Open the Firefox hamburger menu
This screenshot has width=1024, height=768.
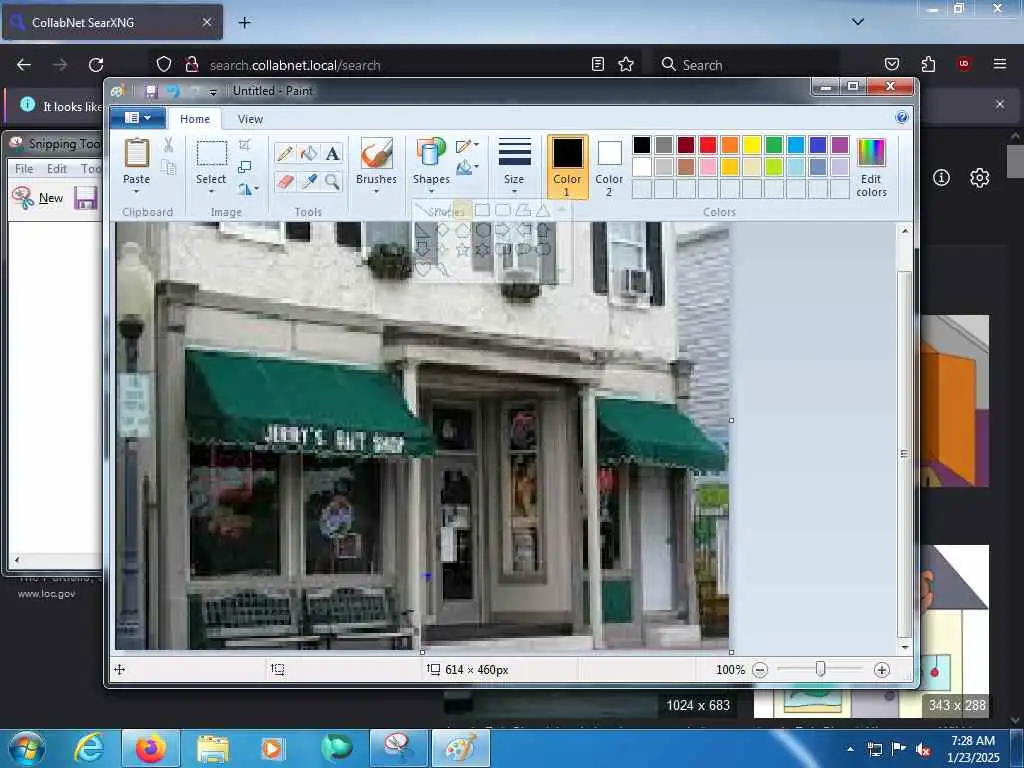click(1000, 64)
